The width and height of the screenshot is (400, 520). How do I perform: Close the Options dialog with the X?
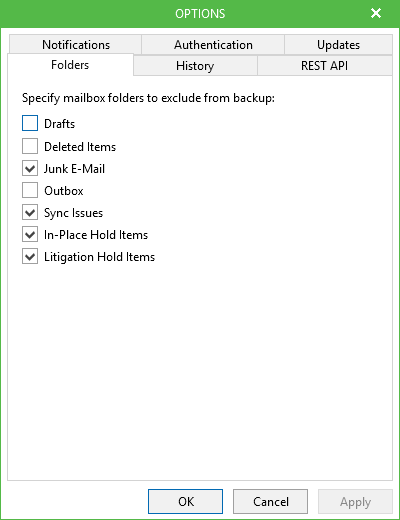pos(376,13)
